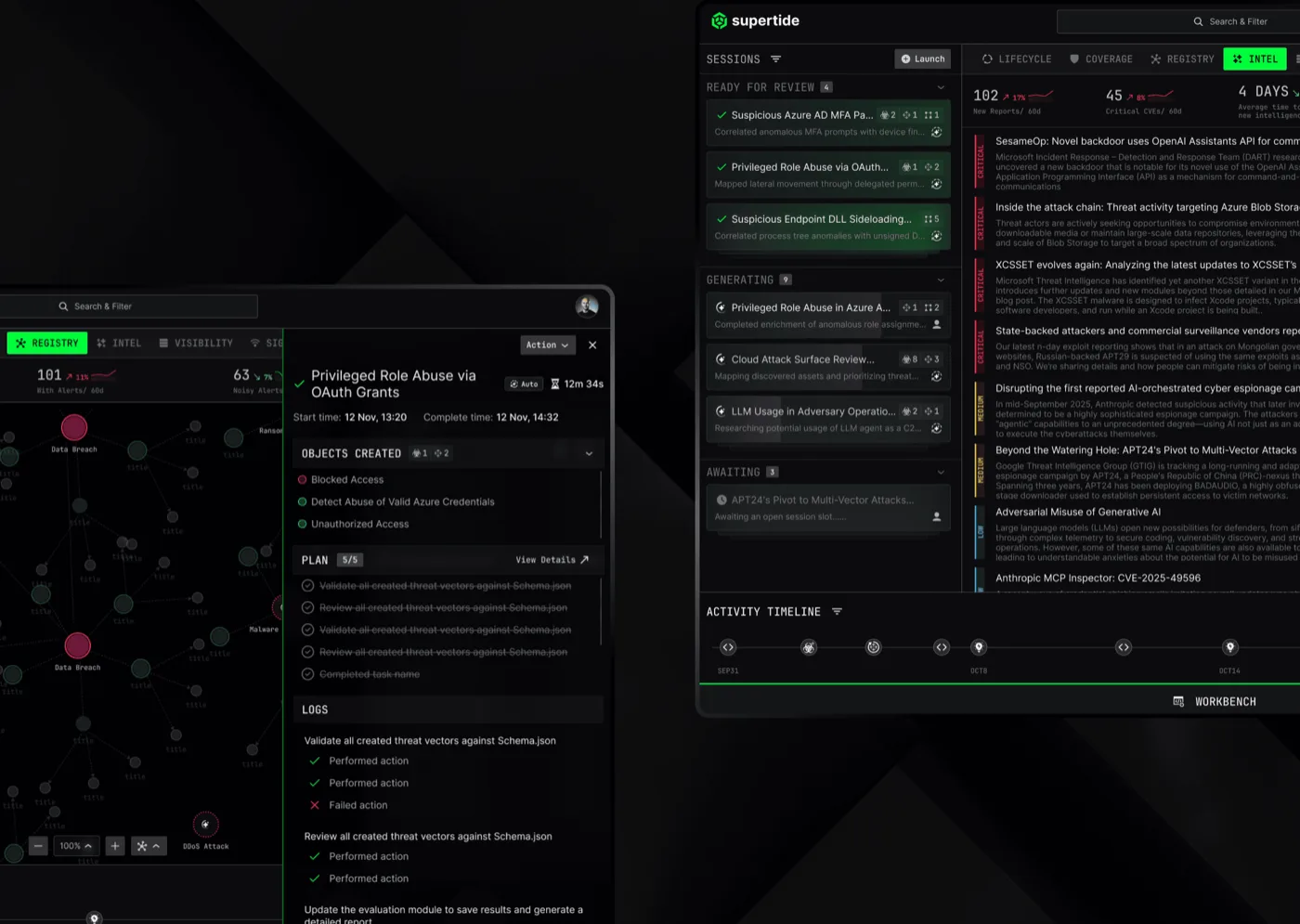The width and height of the screenshot is (1300, 924).
Task: Click the clock icon on APT24's Pivot session
Action: [x=721, y=500]
